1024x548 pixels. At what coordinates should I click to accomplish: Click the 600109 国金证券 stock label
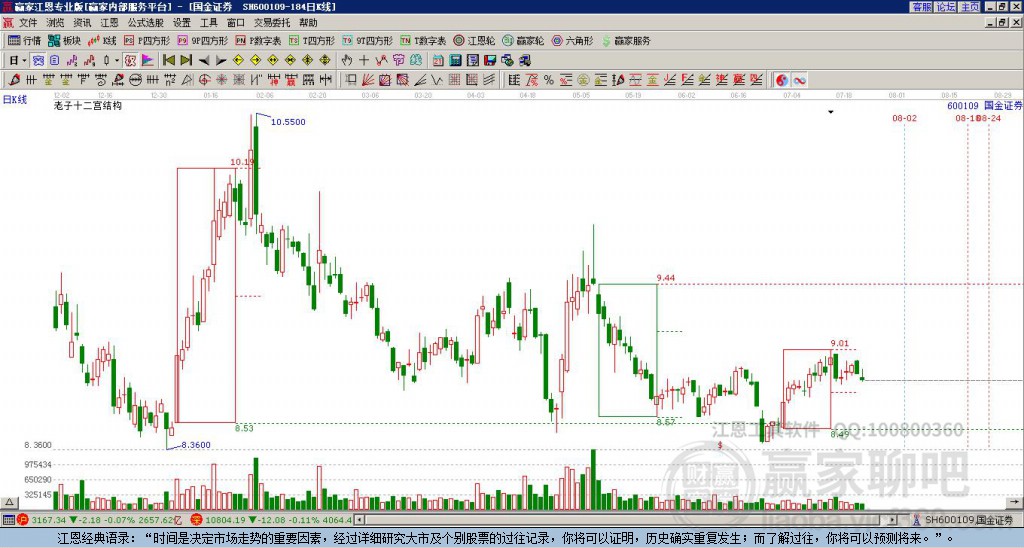click(984, 106)
